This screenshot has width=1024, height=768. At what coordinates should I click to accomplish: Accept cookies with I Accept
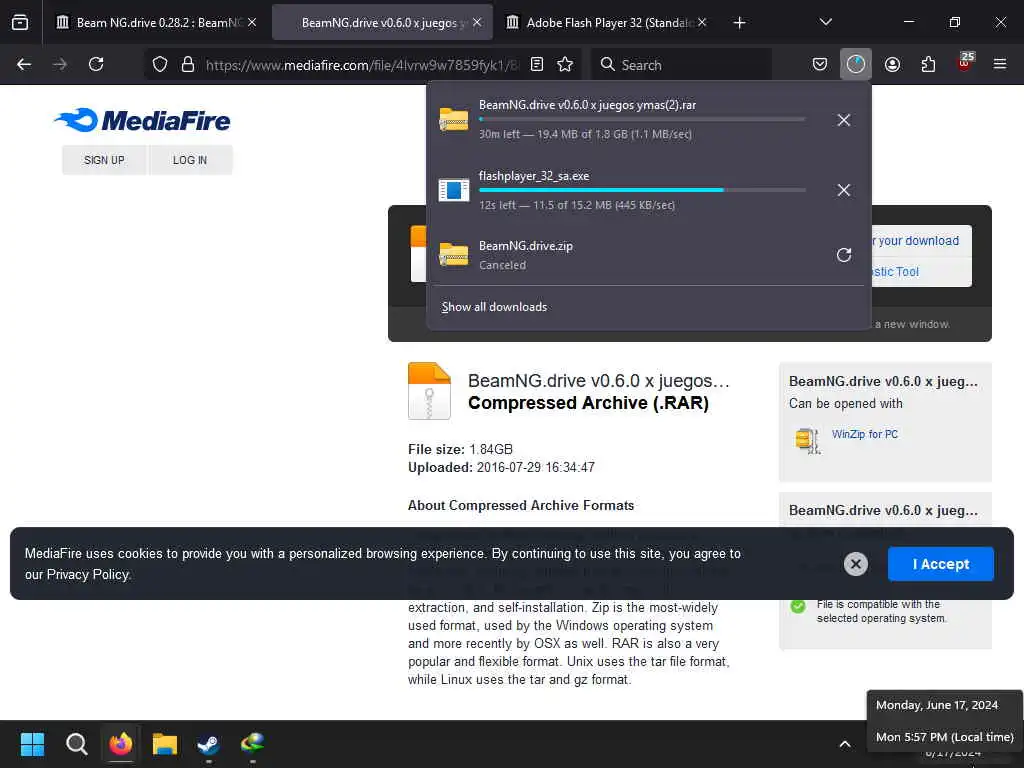[940, 564]
